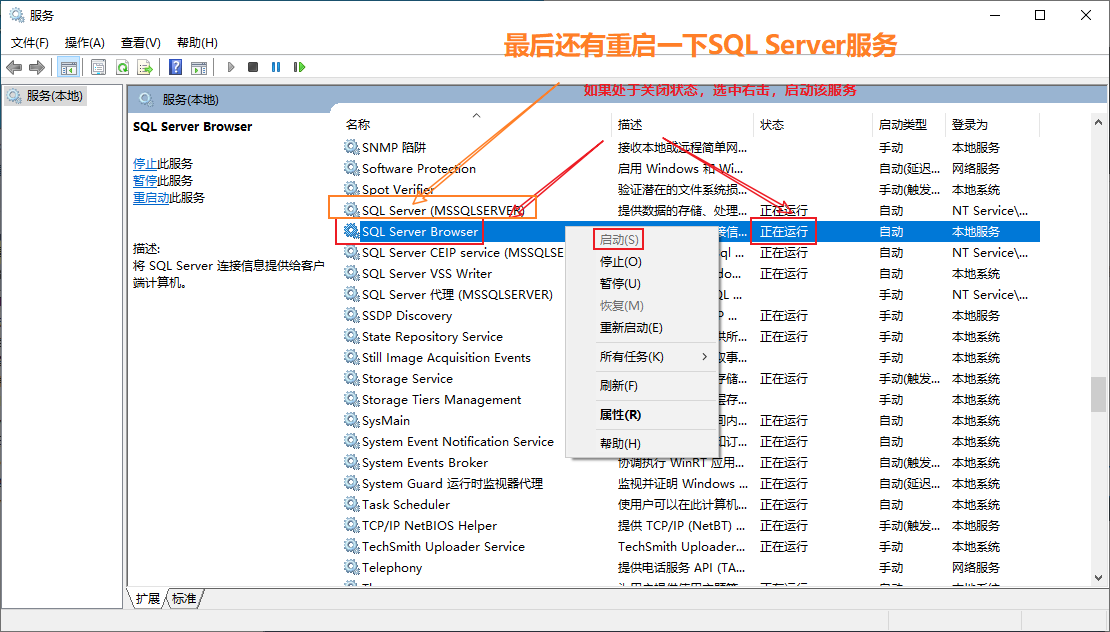Viewport: 1110px width, 632px height.
Task: Open help via the question mark toolbar icon
Action: (x=177, y=67)
